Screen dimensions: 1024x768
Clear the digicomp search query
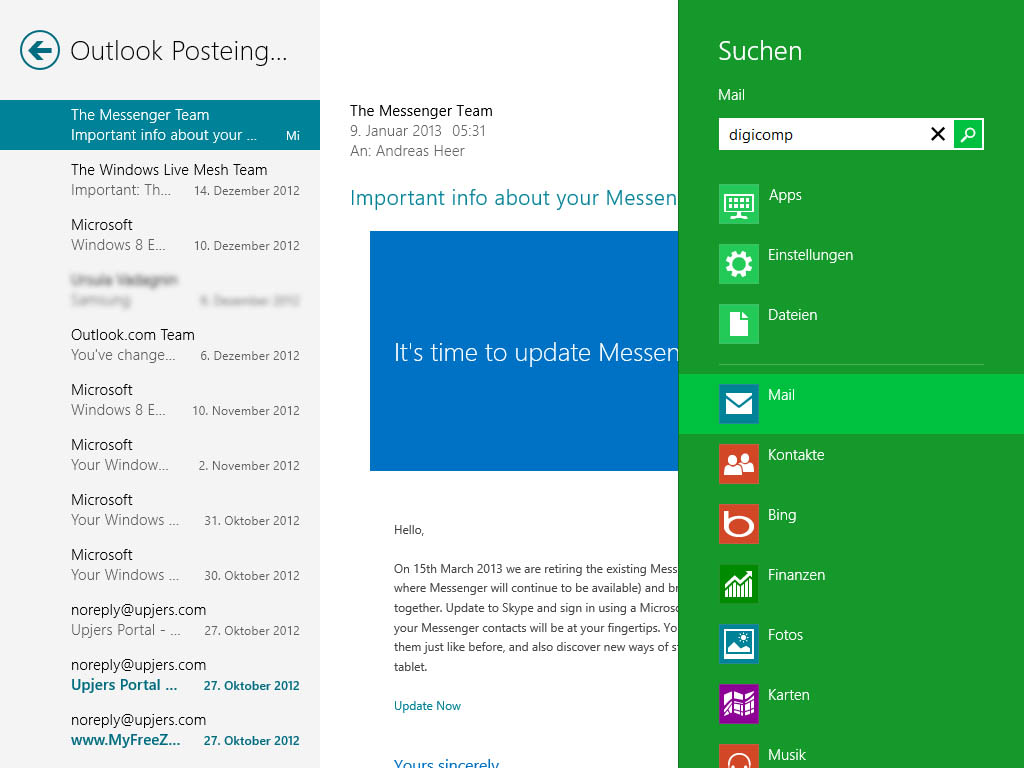[937, 133]
